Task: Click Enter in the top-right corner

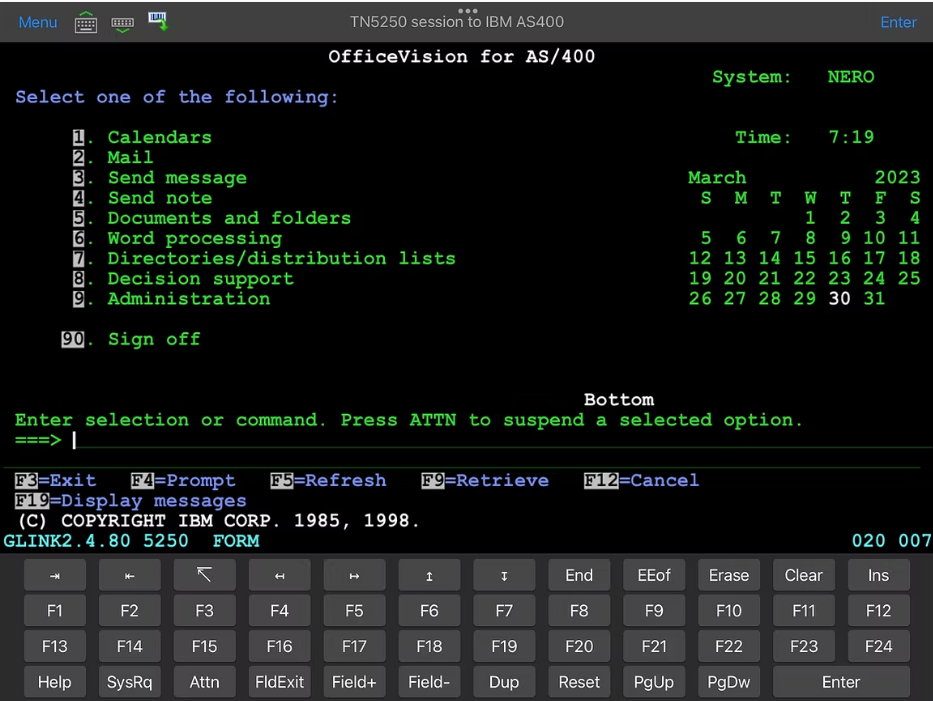Action: point(897,22)
